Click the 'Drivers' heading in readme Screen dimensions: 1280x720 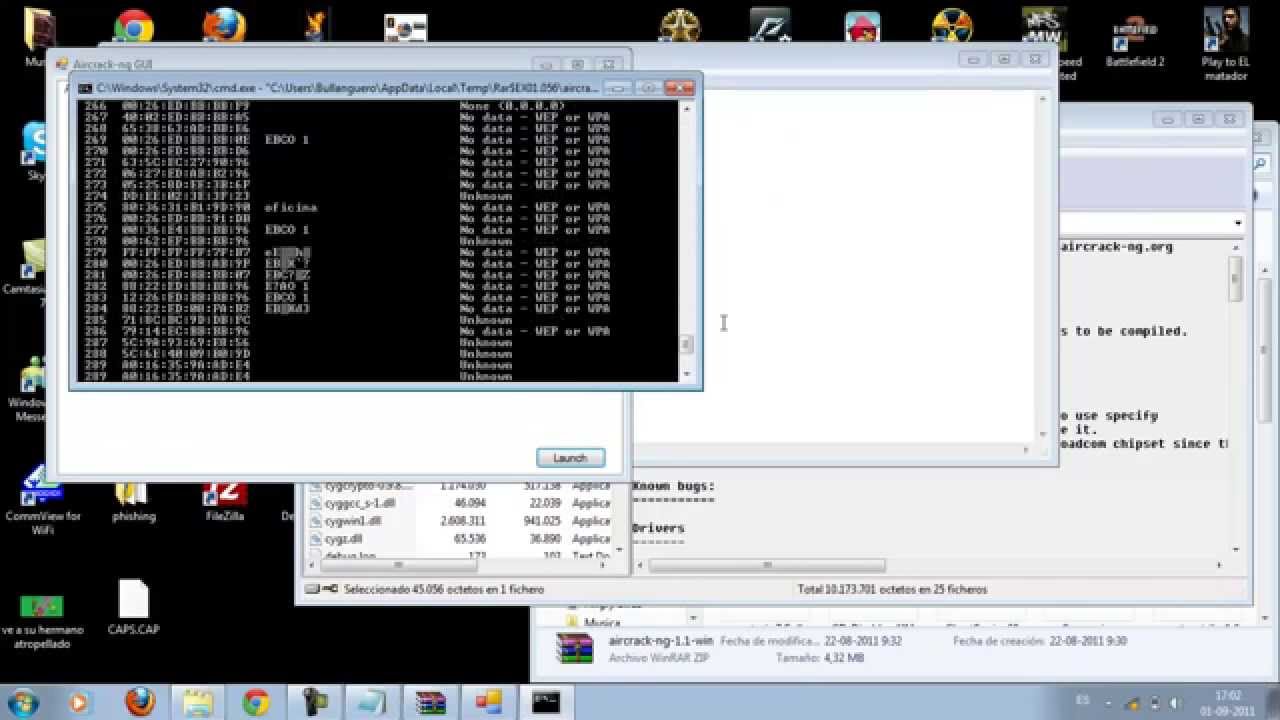pyautogui.click(x=658, y=528)
